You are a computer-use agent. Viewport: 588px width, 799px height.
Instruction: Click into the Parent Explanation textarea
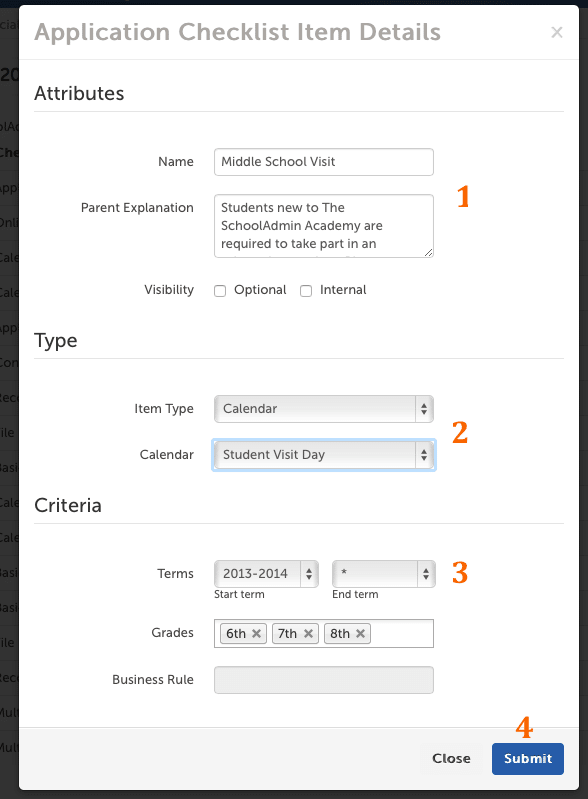point(324,226)
